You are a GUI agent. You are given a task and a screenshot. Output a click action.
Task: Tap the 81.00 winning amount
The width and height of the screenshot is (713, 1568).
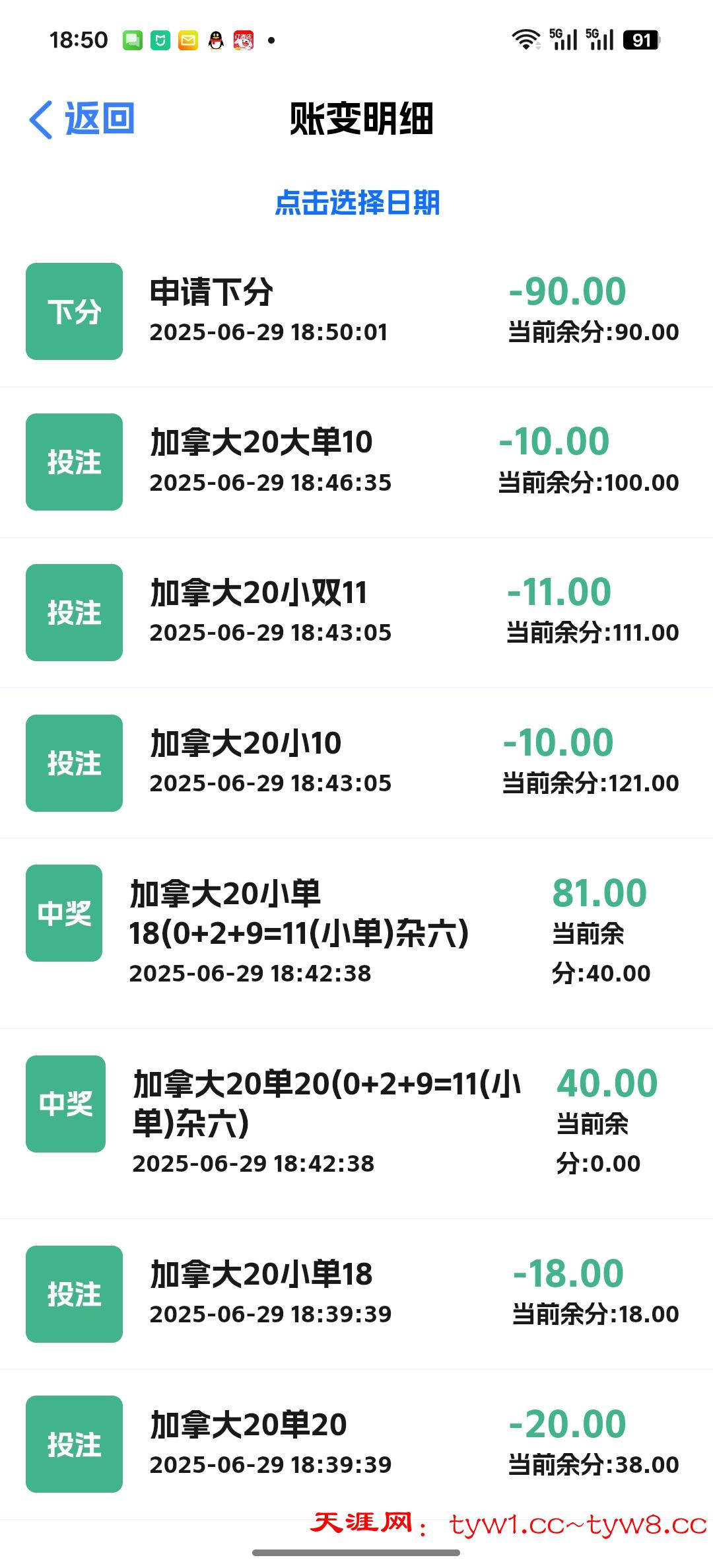(599, 893)
